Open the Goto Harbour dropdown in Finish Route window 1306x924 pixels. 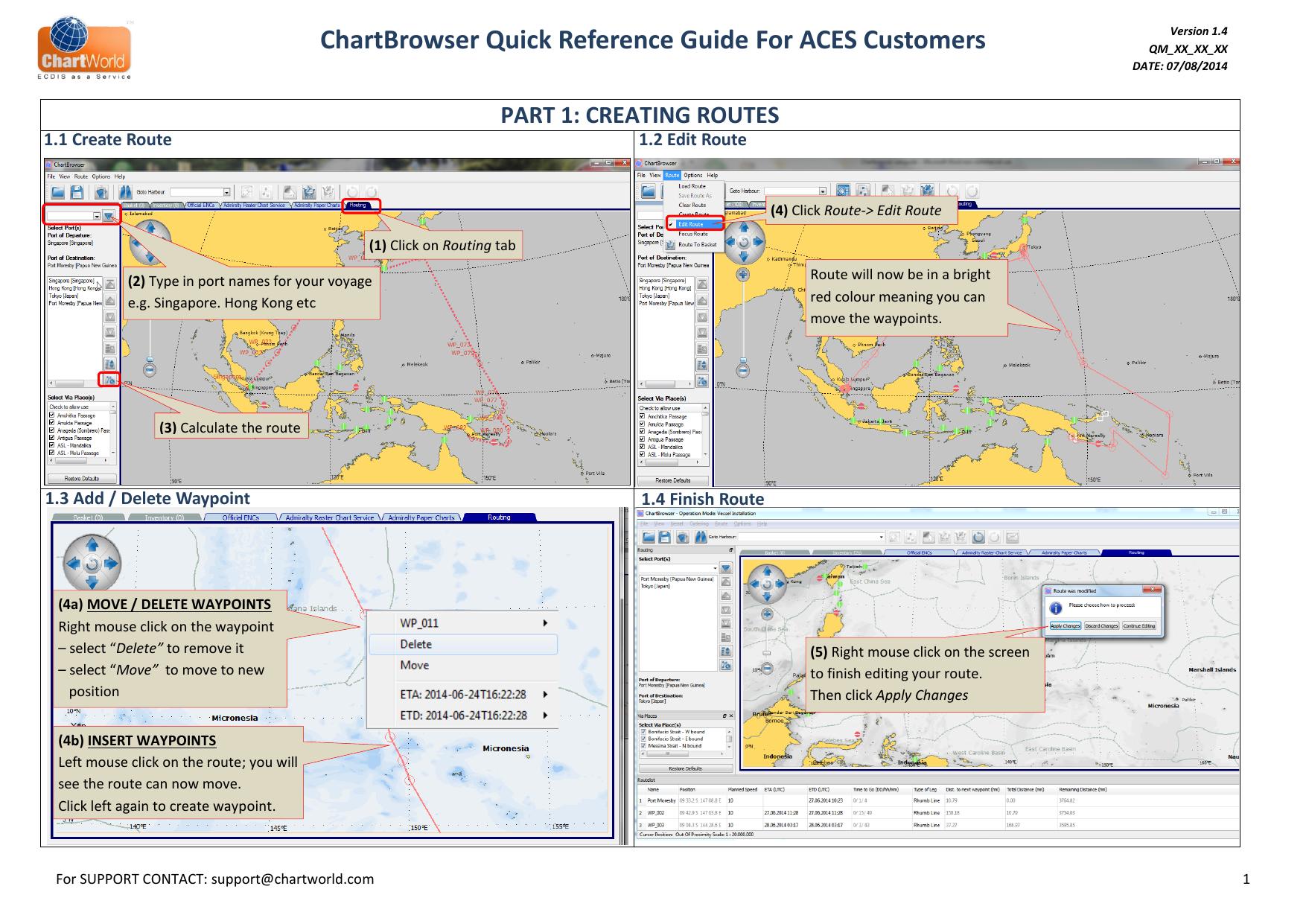pos(881,537)
